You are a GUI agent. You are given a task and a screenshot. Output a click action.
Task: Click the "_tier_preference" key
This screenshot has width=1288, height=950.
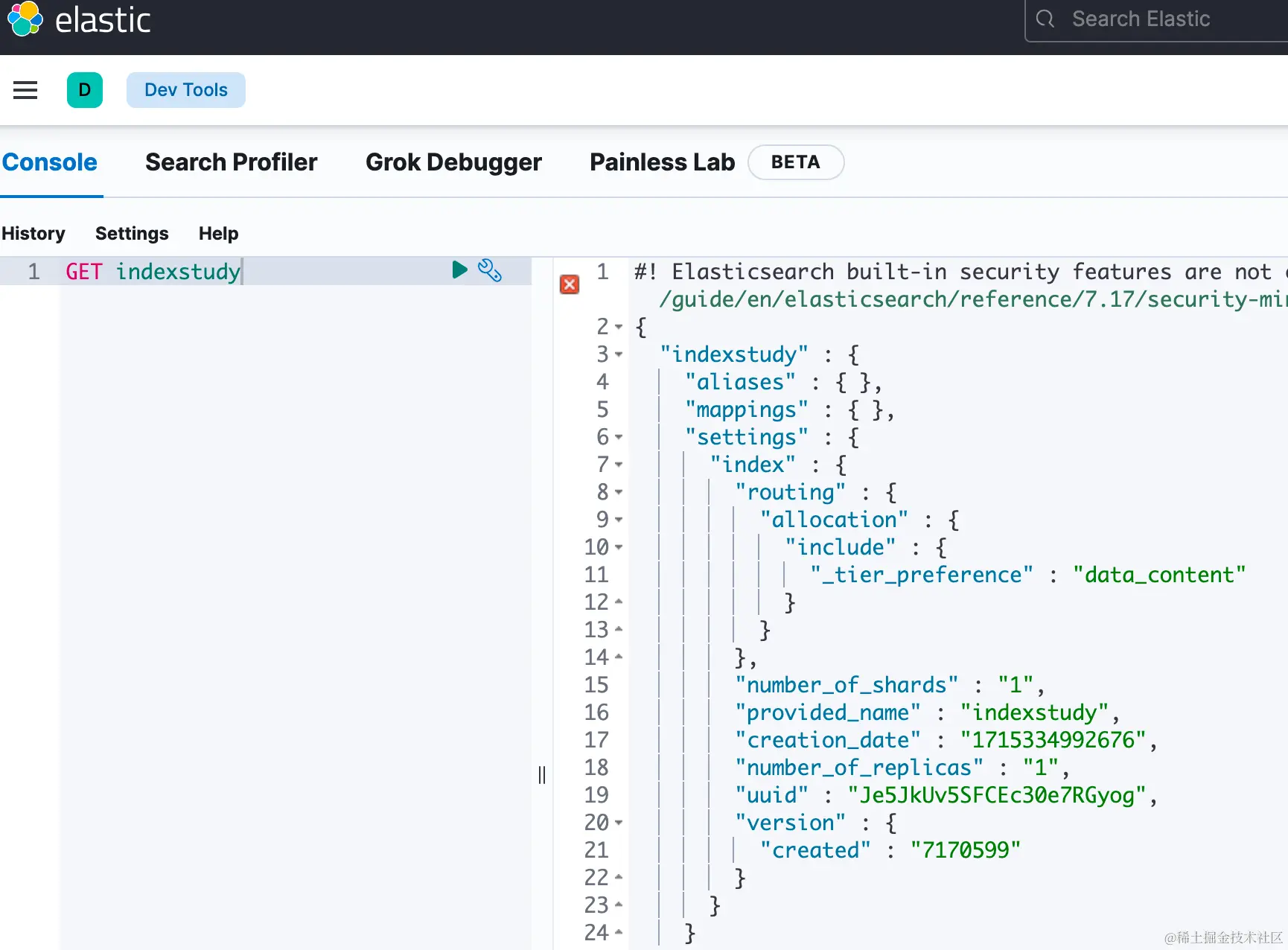[922, 575]
